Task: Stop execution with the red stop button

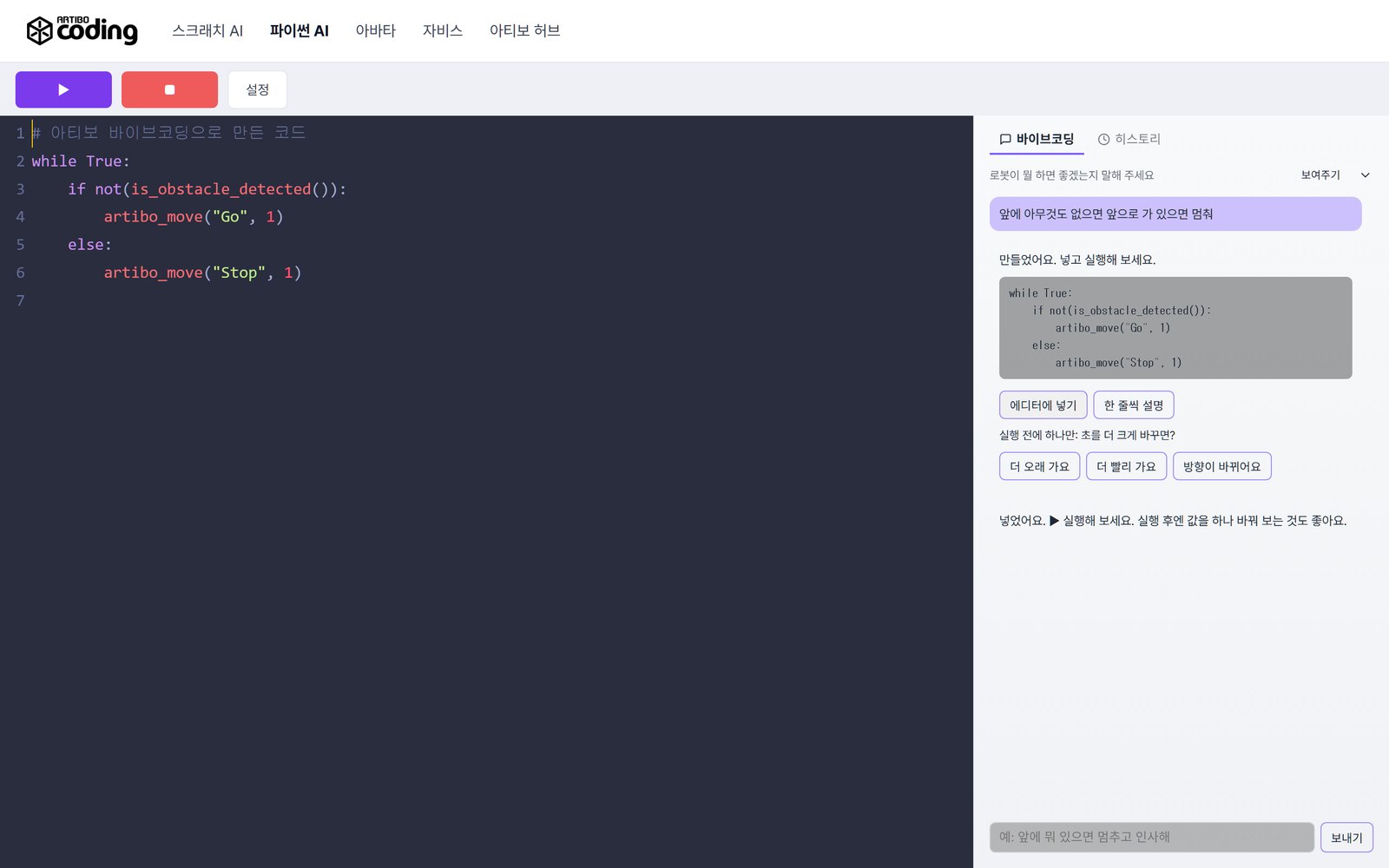Action: tap(169, 89)
